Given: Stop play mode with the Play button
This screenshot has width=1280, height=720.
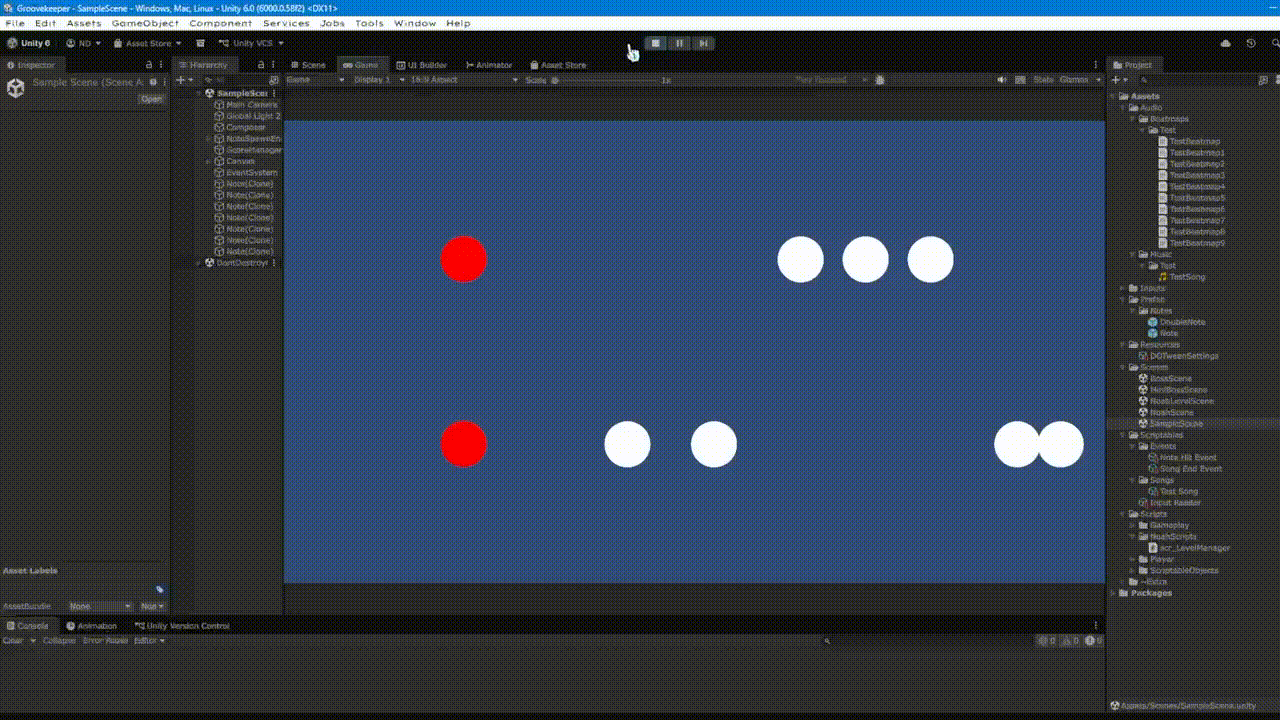Looking at the screenshot, I should click(x=656, y=43).
